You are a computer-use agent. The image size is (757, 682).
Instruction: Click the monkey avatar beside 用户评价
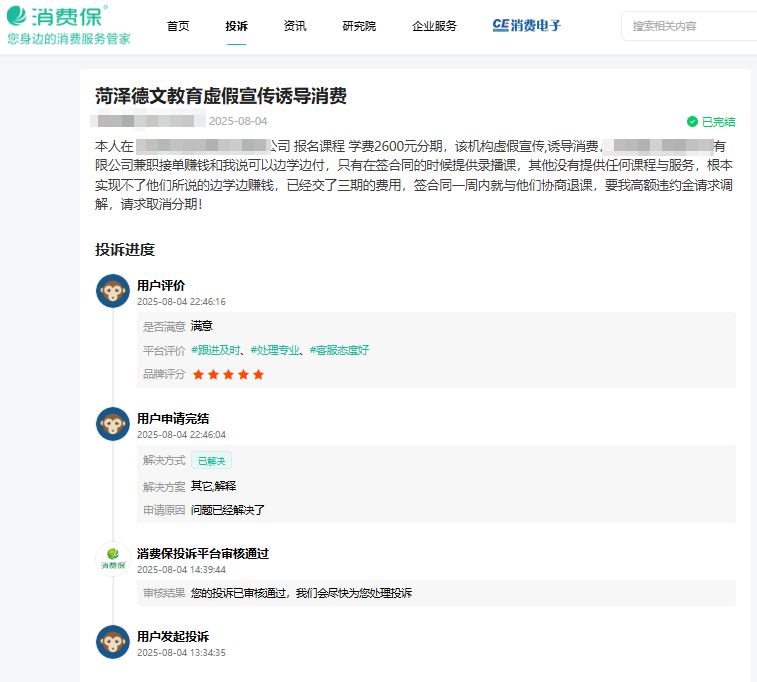[x=113, y=291]
